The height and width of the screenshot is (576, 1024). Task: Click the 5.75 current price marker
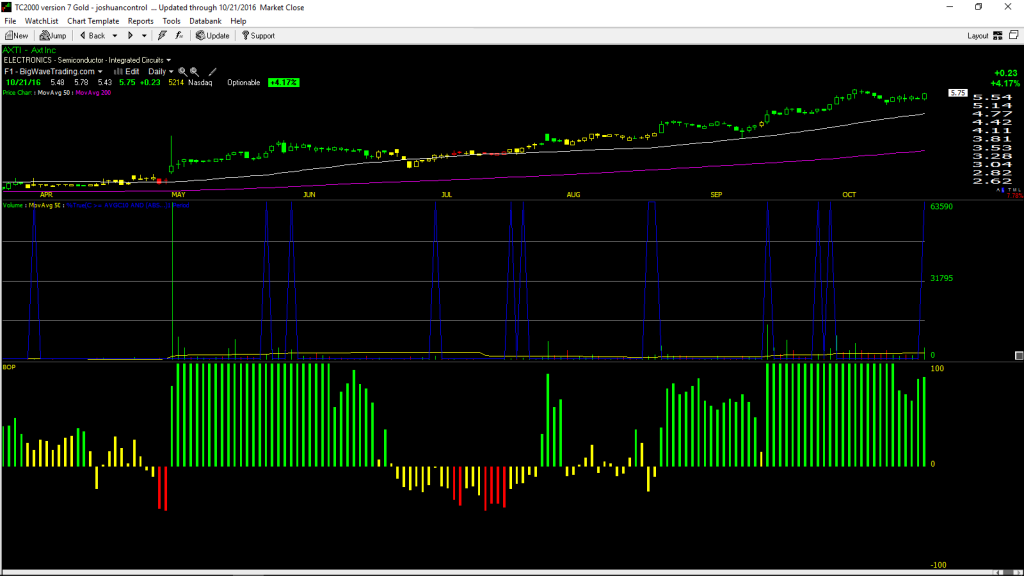[957, 93]
